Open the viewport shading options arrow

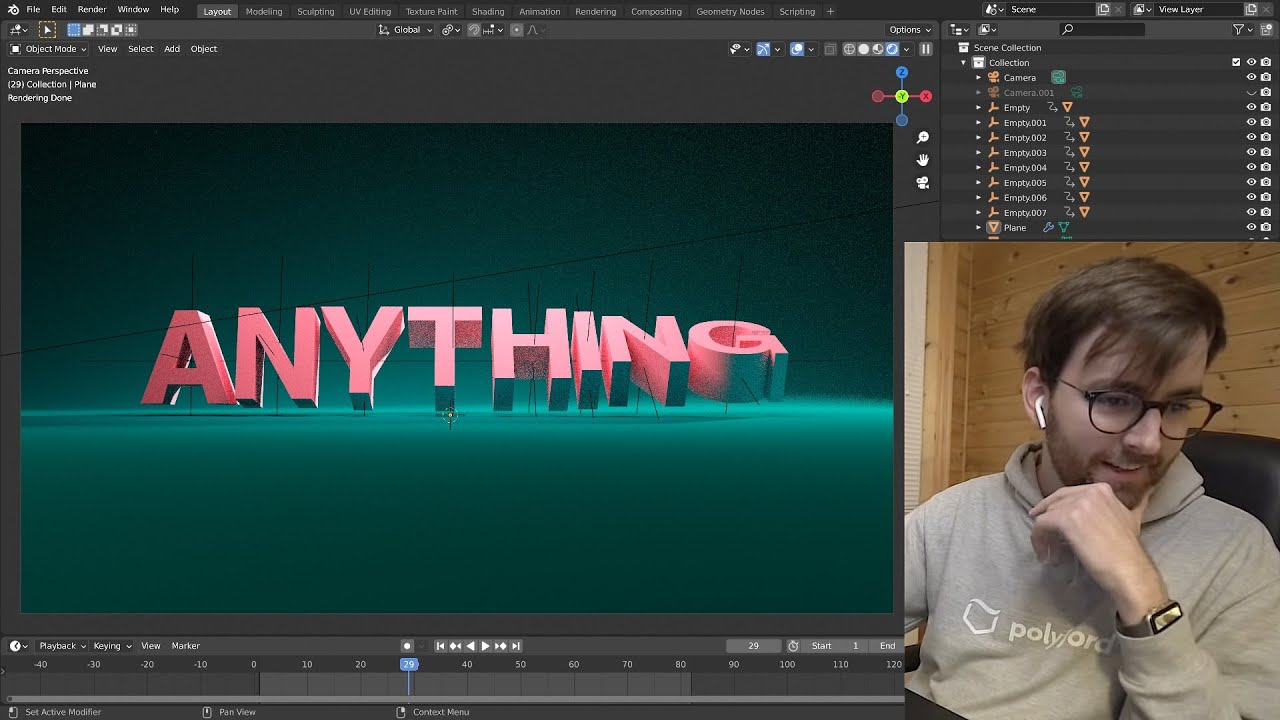click(x=907, y=49)
